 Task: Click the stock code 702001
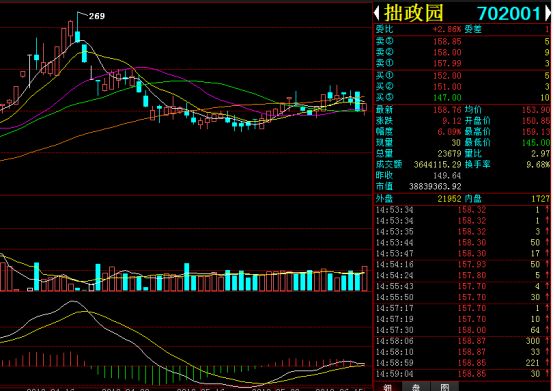click(x=509, y=14)
